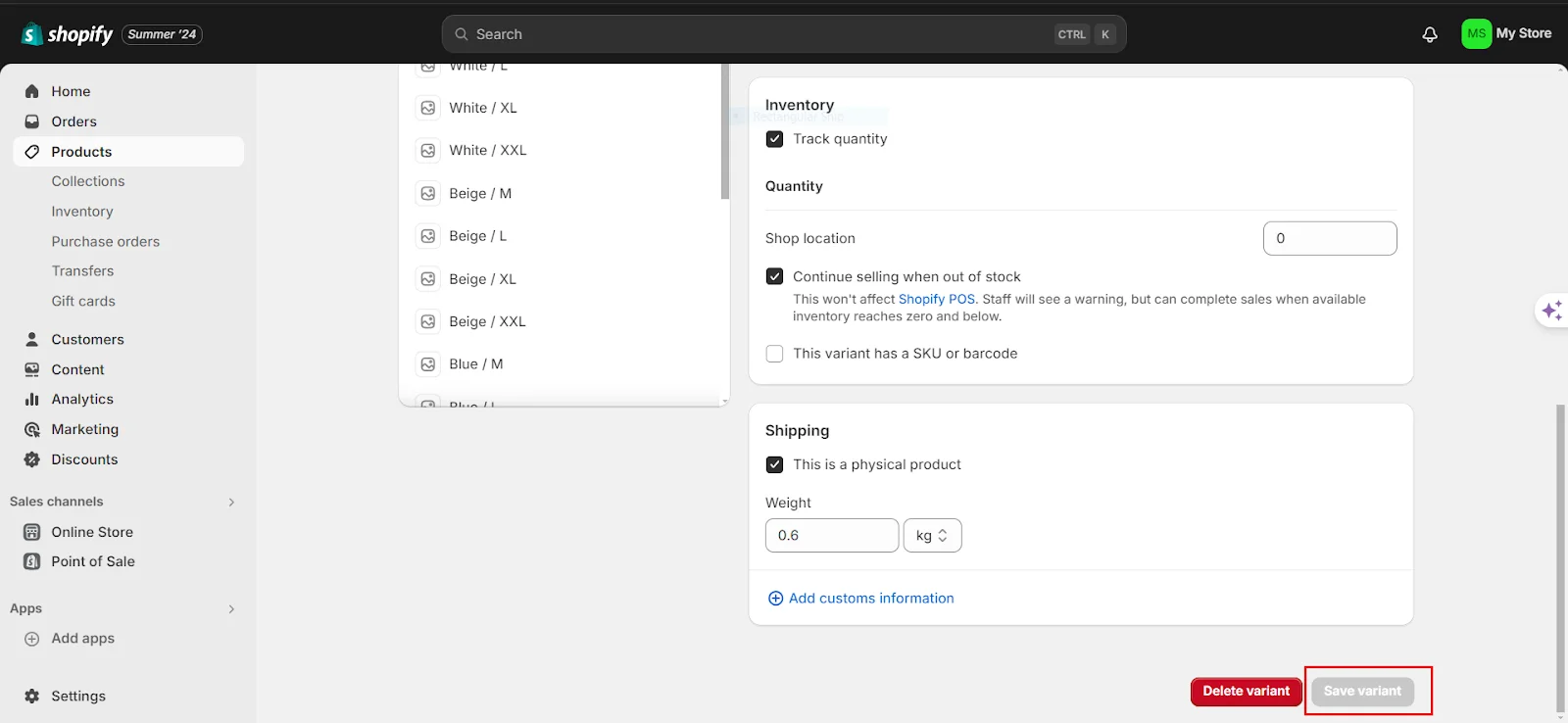Image resolution: width=1568 pixels, height=723 pixels.
Task: Open Gift cards in the sidebar
Action: pyautogui.click(x=83, y=301)
